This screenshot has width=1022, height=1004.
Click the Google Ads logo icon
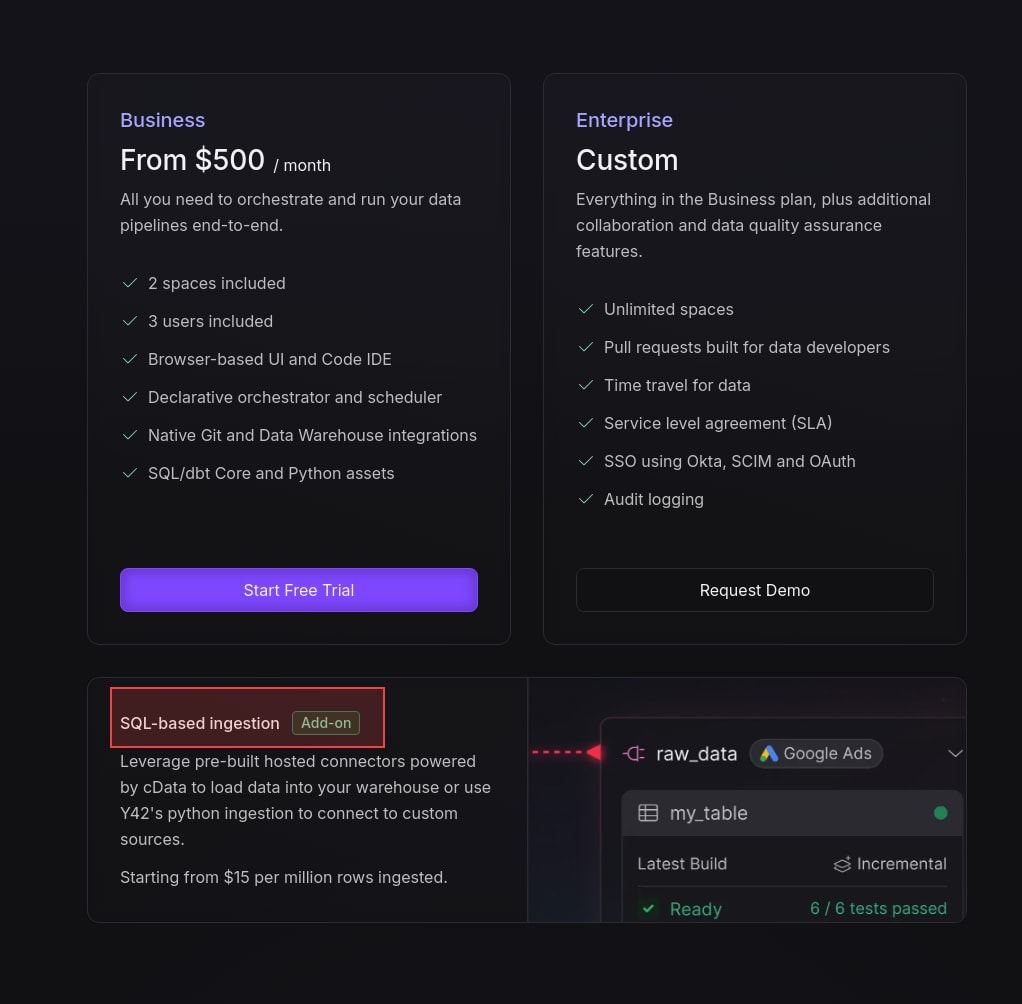pyautogui.click(x=769, y=754)
